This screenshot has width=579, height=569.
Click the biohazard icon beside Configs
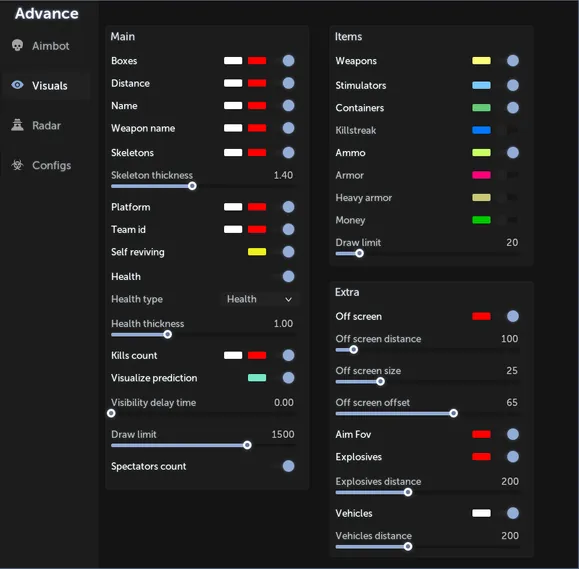(x=17, y=165)
